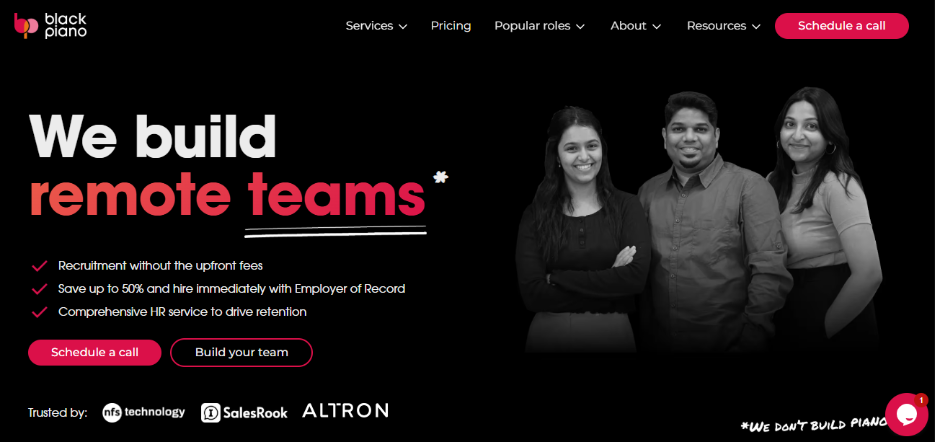
Task: Open the Resources menu label
Action: coord(716,26)
